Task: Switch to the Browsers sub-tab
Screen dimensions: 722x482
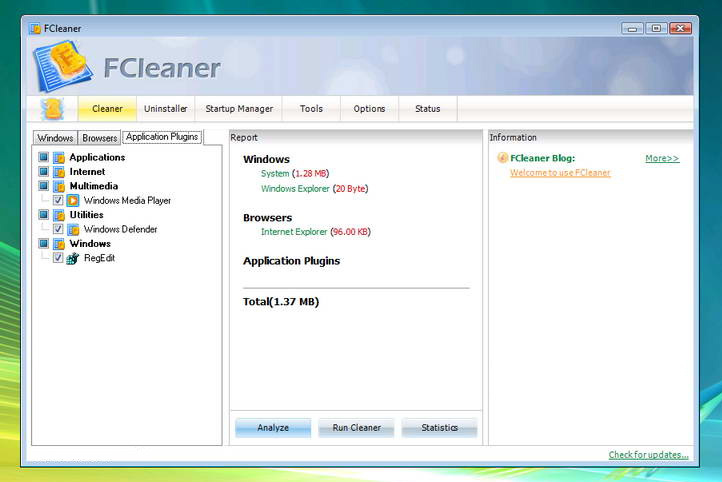Action: [x=99, y=138]
